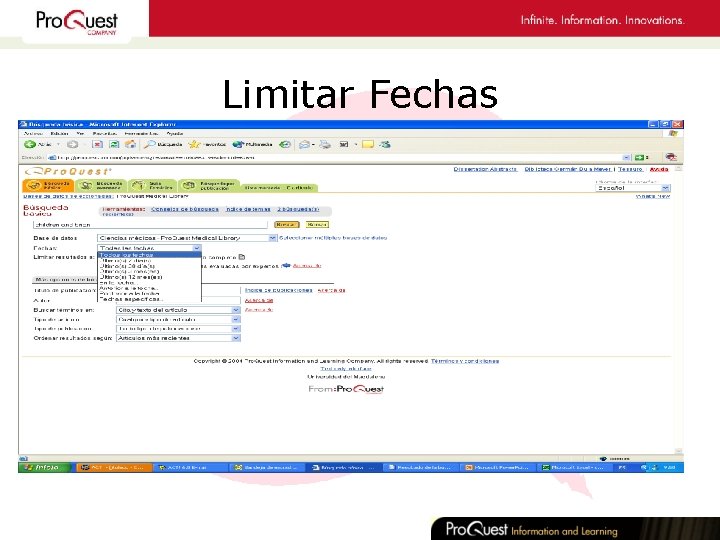Open the Ayuda menu
The image size is (720, 540).
(x=174, y=134)
